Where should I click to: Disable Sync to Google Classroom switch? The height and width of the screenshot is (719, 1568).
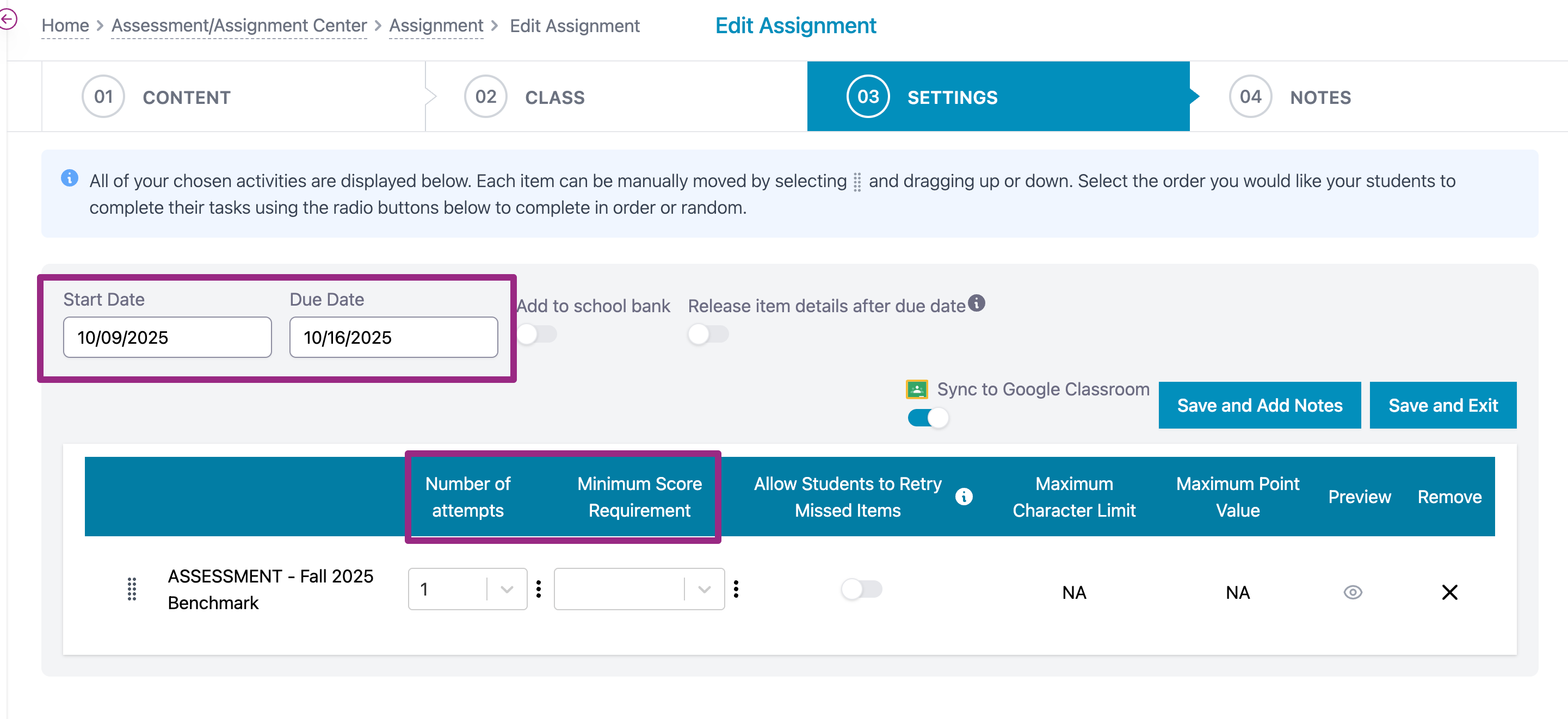(928, 418)
